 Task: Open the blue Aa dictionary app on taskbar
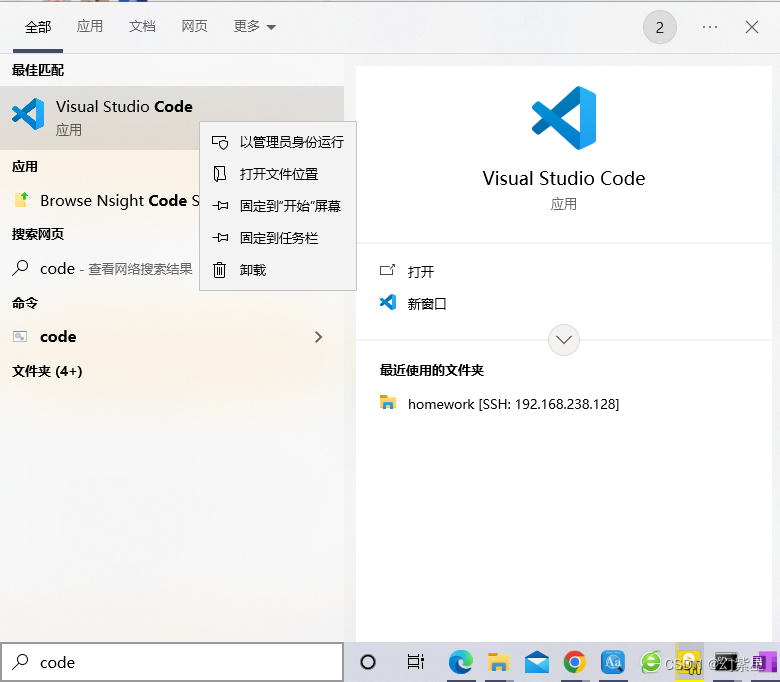(613, 663)
